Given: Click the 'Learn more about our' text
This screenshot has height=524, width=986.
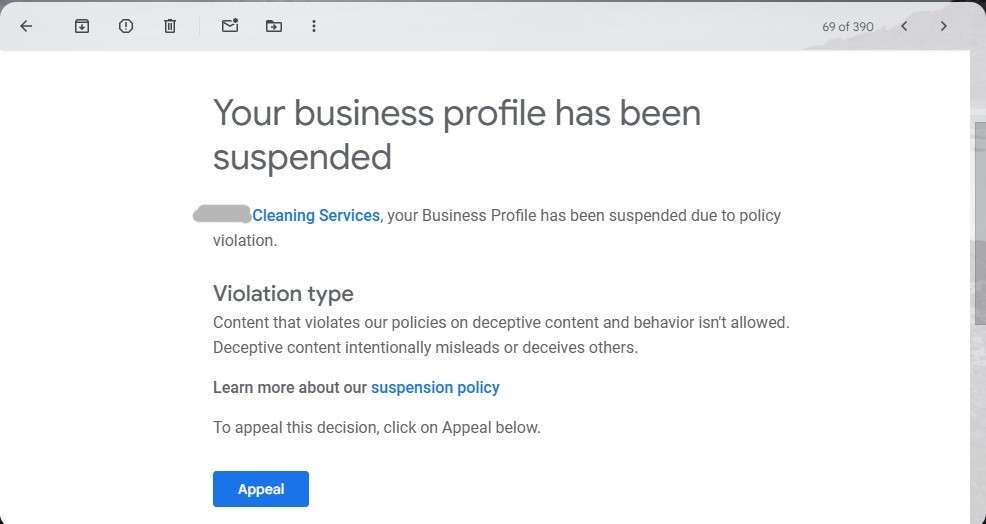Looking at the screenshot, I should pos(290,387).
